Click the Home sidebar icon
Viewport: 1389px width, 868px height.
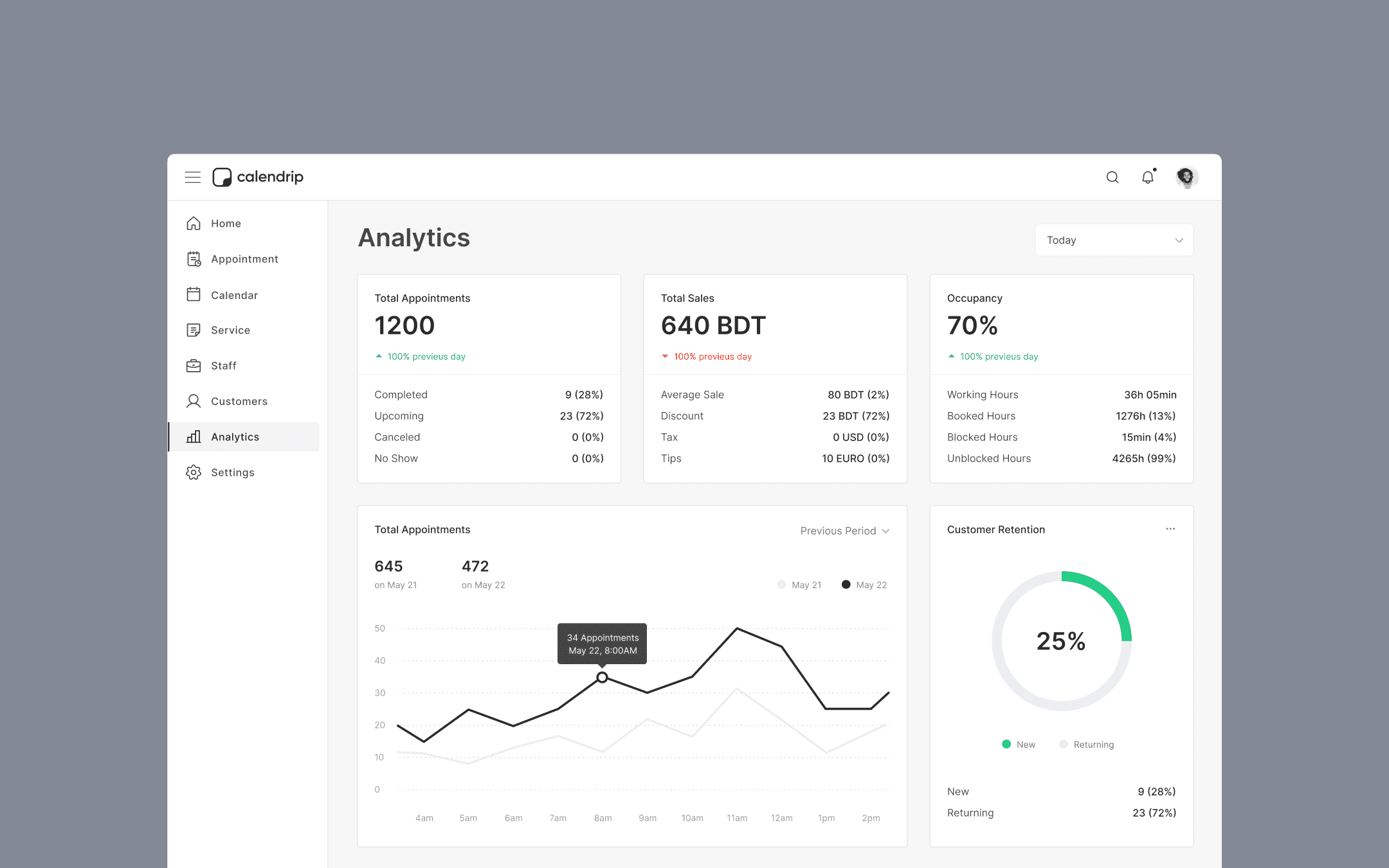point(194,223)
